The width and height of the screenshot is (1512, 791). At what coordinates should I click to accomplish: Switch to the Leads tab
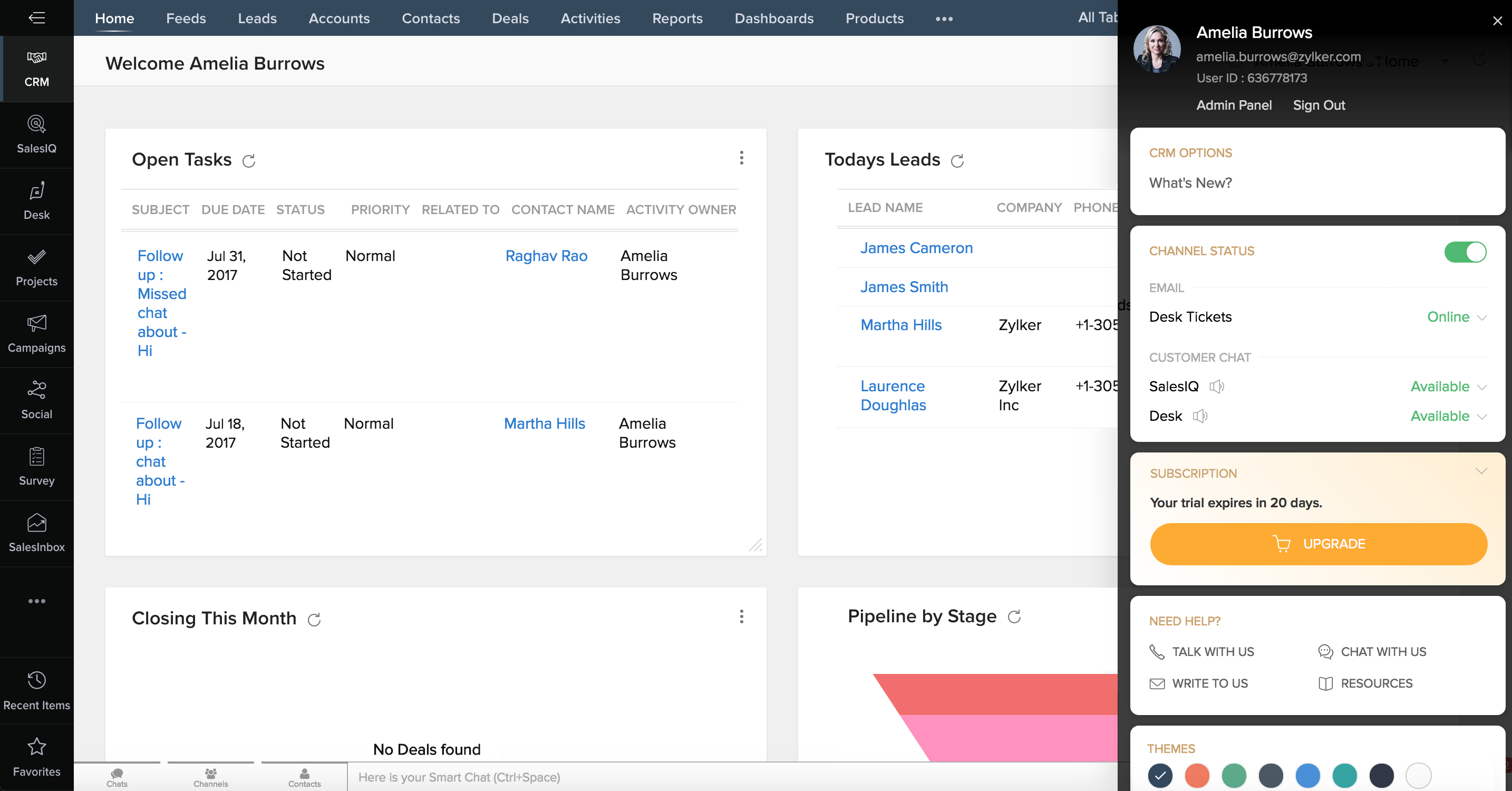[x=257, y=18]
